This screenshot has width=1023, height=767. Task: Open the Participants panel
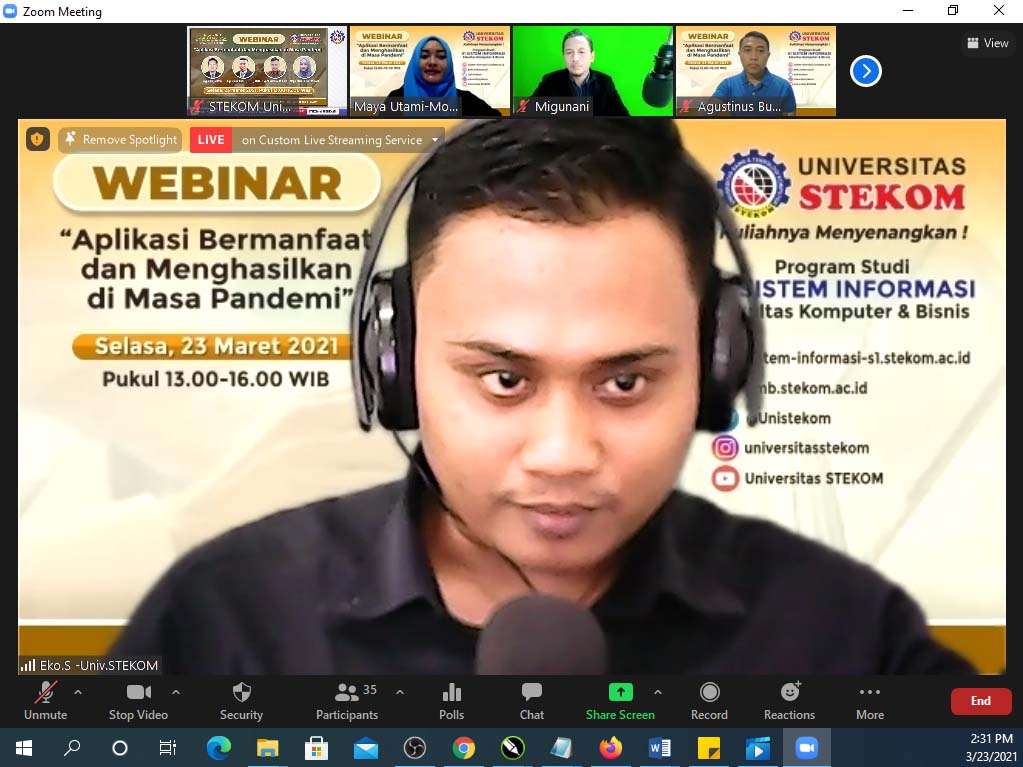(x=347, y=701)
